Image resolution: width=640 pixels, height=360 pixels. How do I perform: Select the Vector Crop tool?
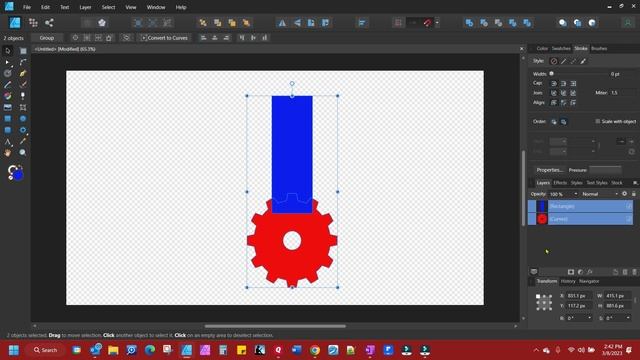click(x=23, y=107)
